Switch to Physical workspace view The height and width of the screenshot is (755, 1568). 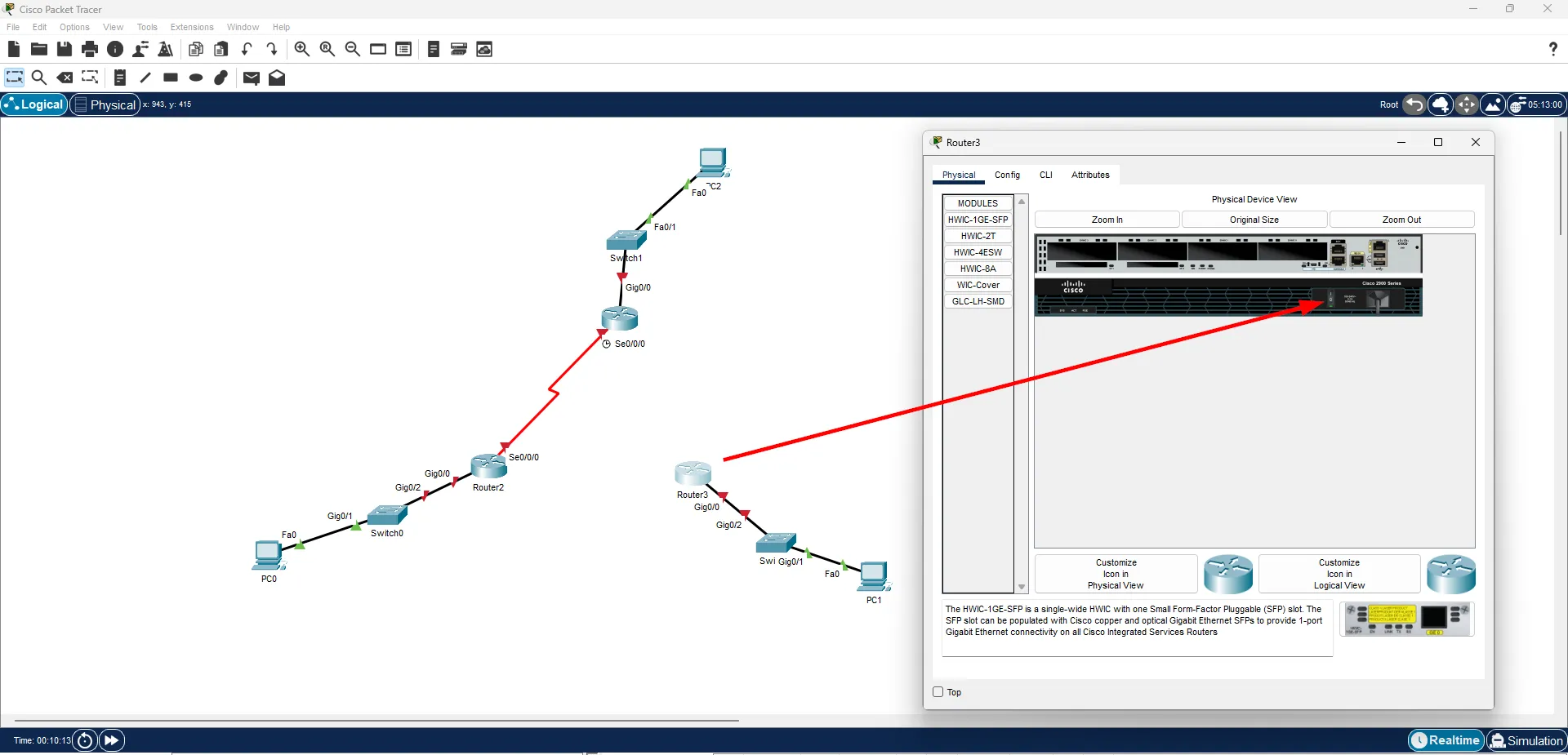tap(105, 104)
